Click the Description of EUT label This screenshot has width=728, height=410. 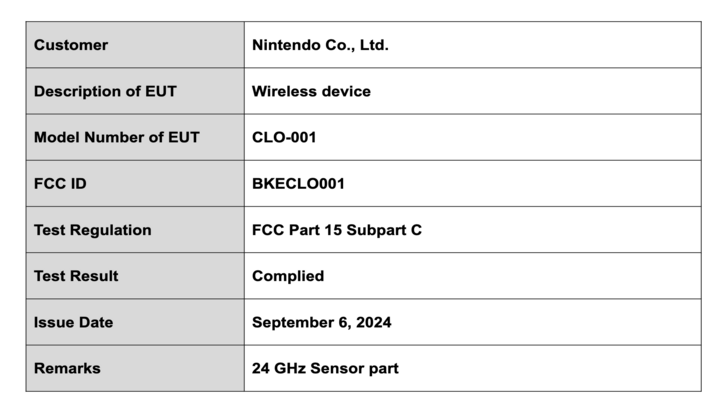pos(105,91)
